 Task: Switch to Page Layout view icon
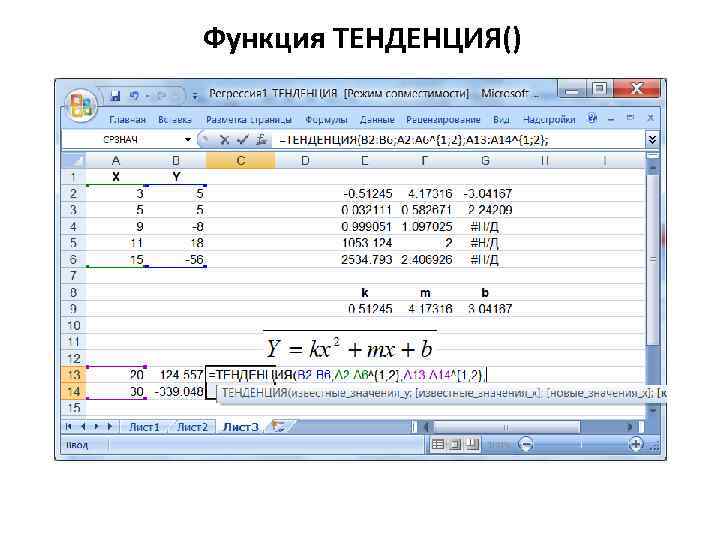click(455, 444)
